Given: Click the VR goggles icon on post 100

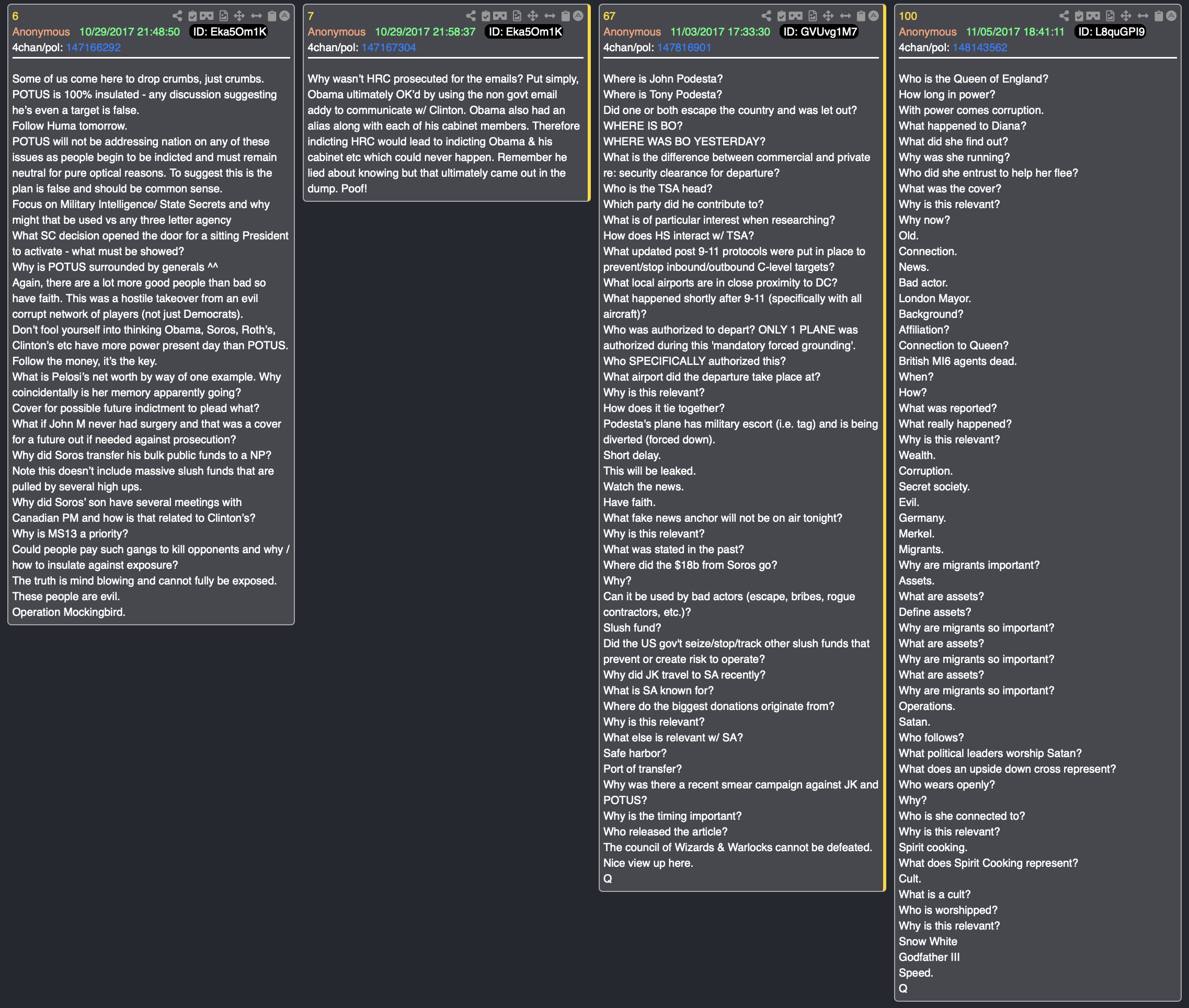Looking at the screenshot, I should point(1094,16).
